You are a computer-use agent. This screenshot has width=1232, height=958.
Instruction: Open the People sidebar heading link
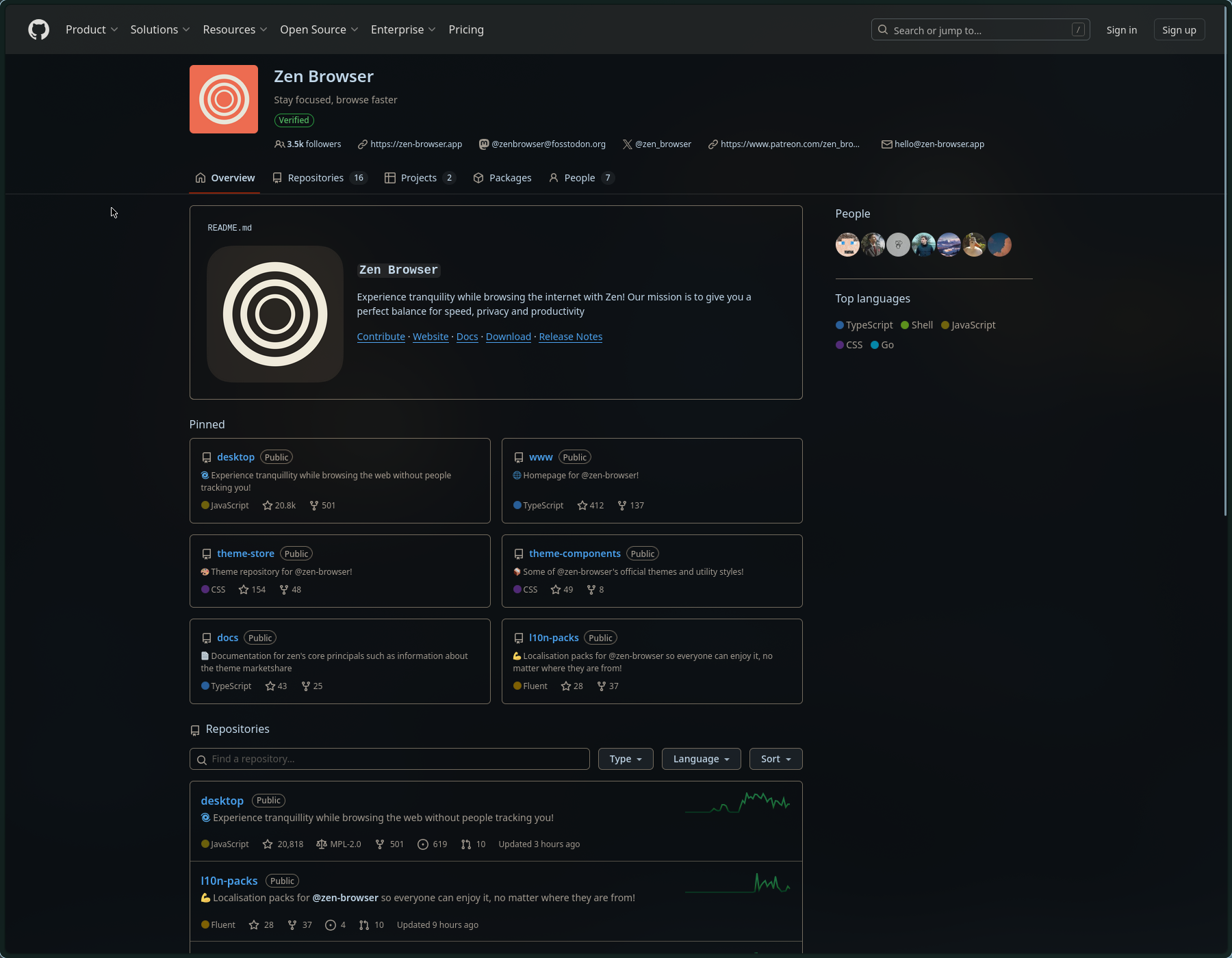click(852, 213)
